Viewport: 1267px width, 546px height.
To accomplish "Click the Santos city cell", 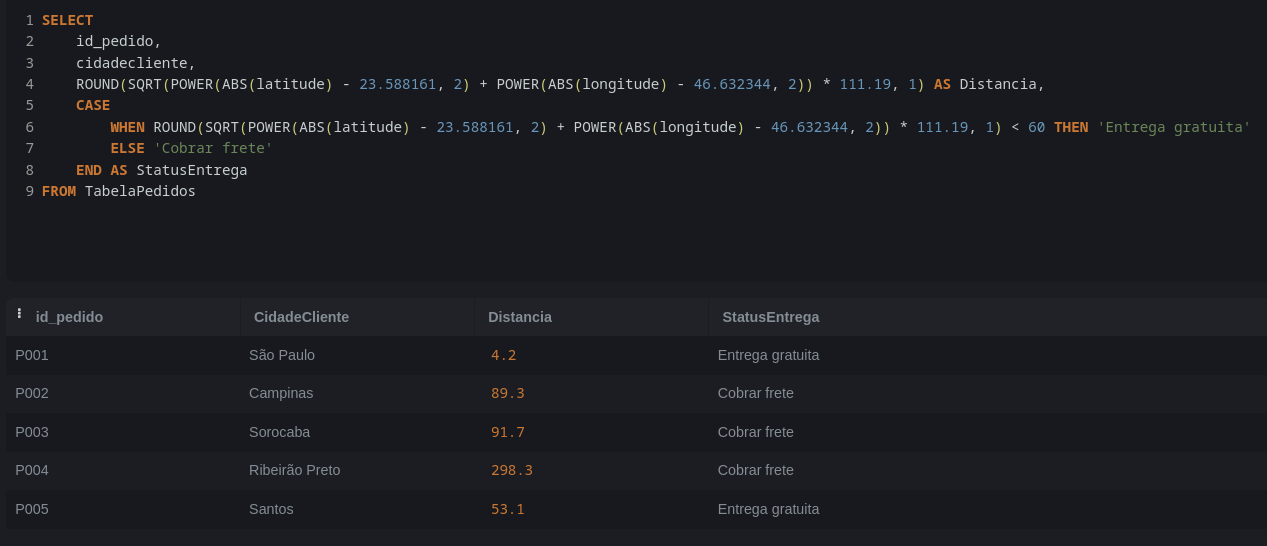I will pyautogui.click(x=271, y=509).
